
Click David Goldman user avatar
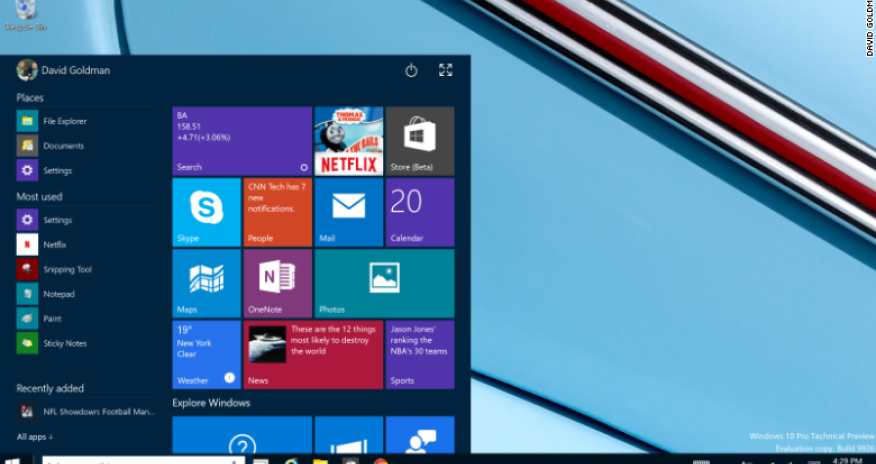point(27,70)
